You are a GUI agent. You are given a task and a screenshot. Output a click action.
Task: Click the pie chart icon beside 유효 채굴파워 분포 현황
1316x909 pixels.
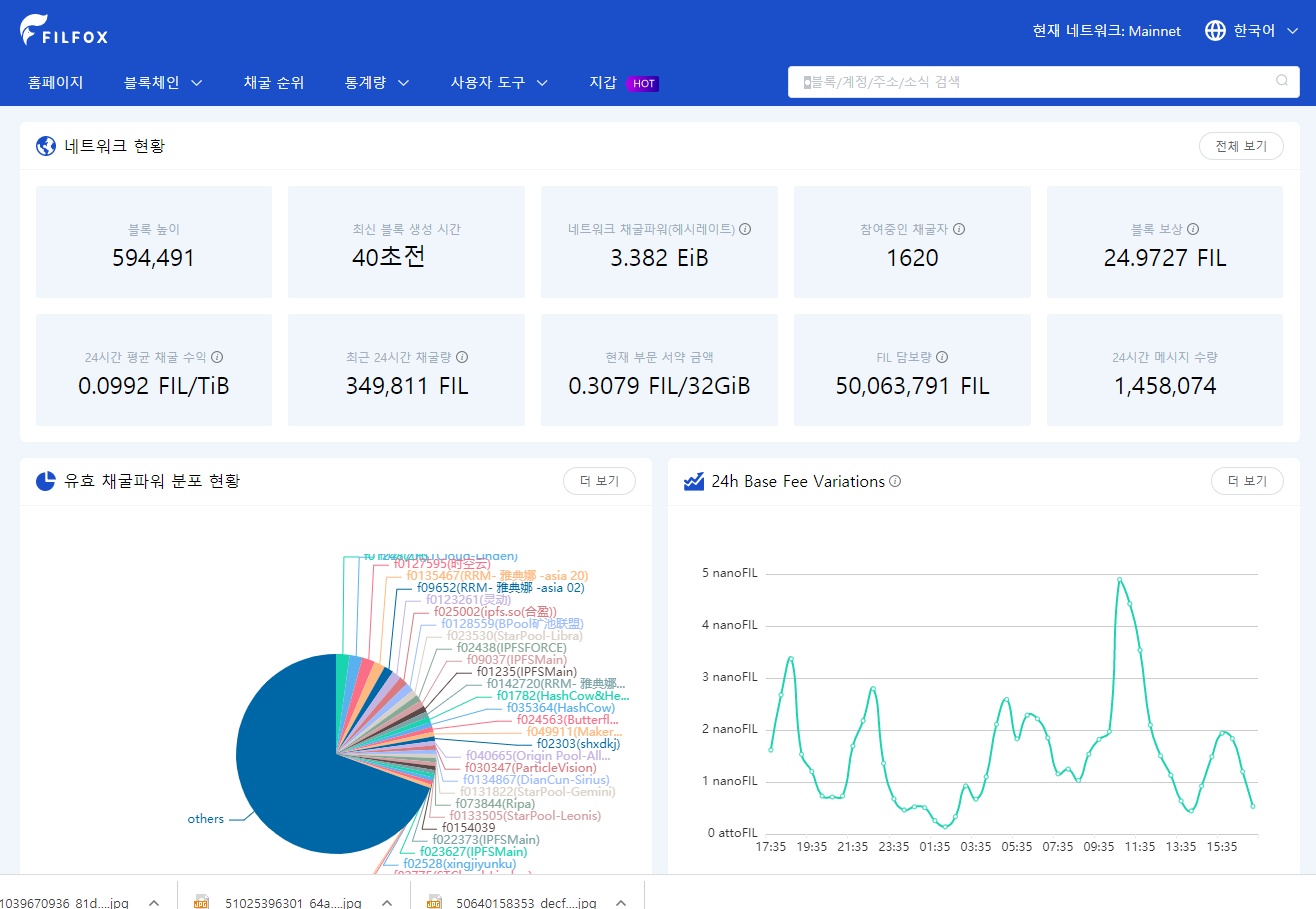pos(44,482)
